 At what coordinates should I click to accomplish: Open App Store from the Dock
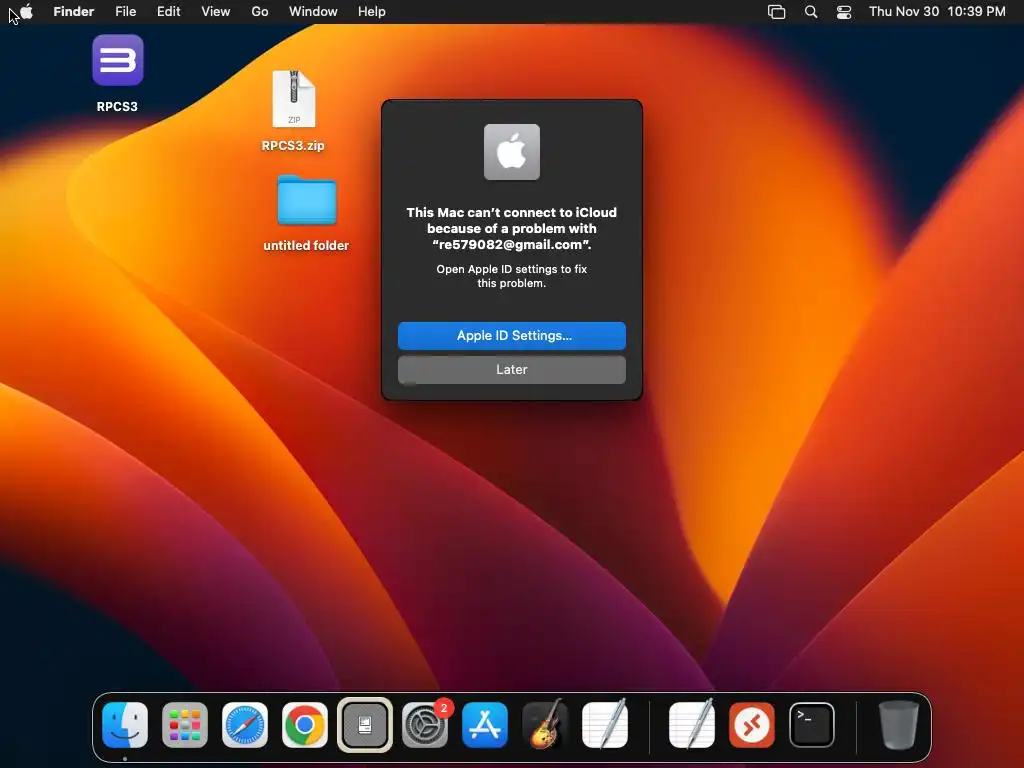485,725
